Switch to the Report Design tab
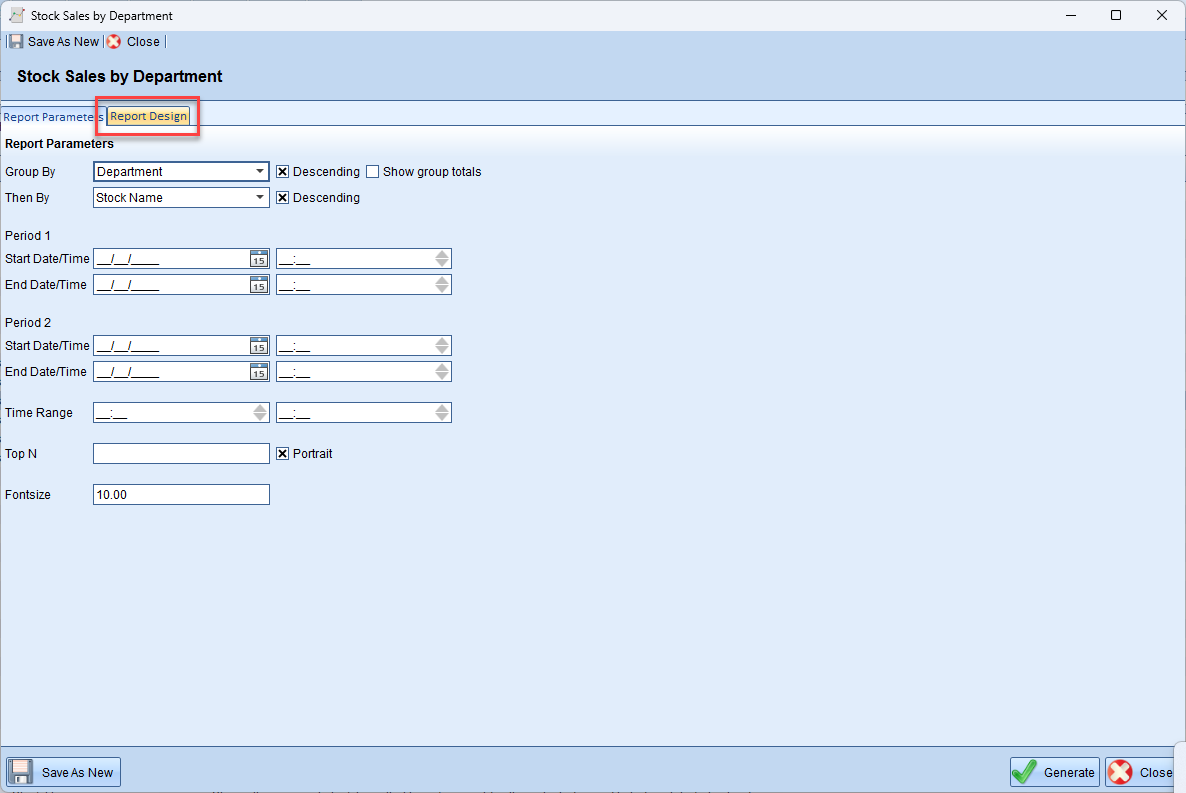The width and height of the screenshot is (1186, 793). coord(148,117)
